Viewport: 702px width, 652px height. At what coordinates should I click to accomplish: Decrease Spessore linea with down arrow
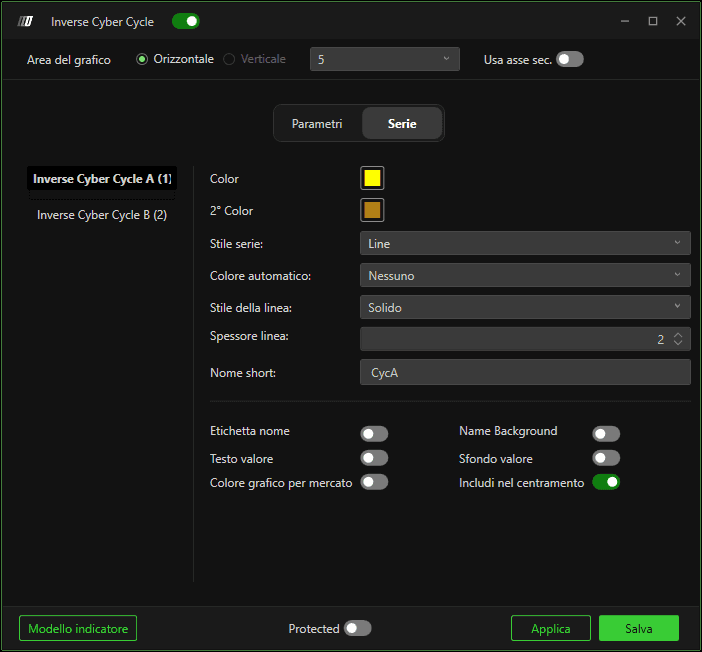coord(678,343)
